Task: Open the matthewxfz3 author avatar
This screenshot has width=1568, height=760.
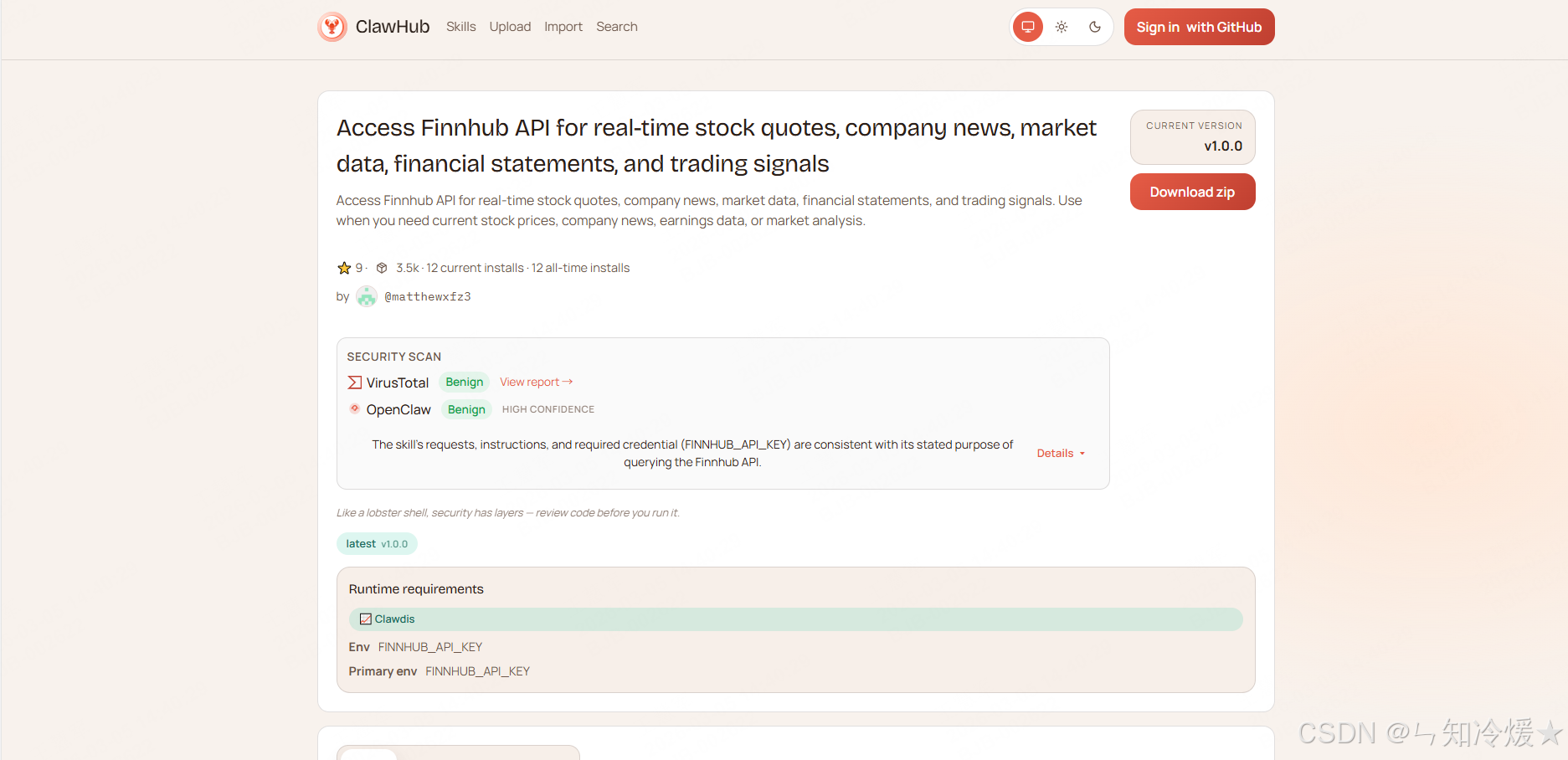Action: click(367, 296)
